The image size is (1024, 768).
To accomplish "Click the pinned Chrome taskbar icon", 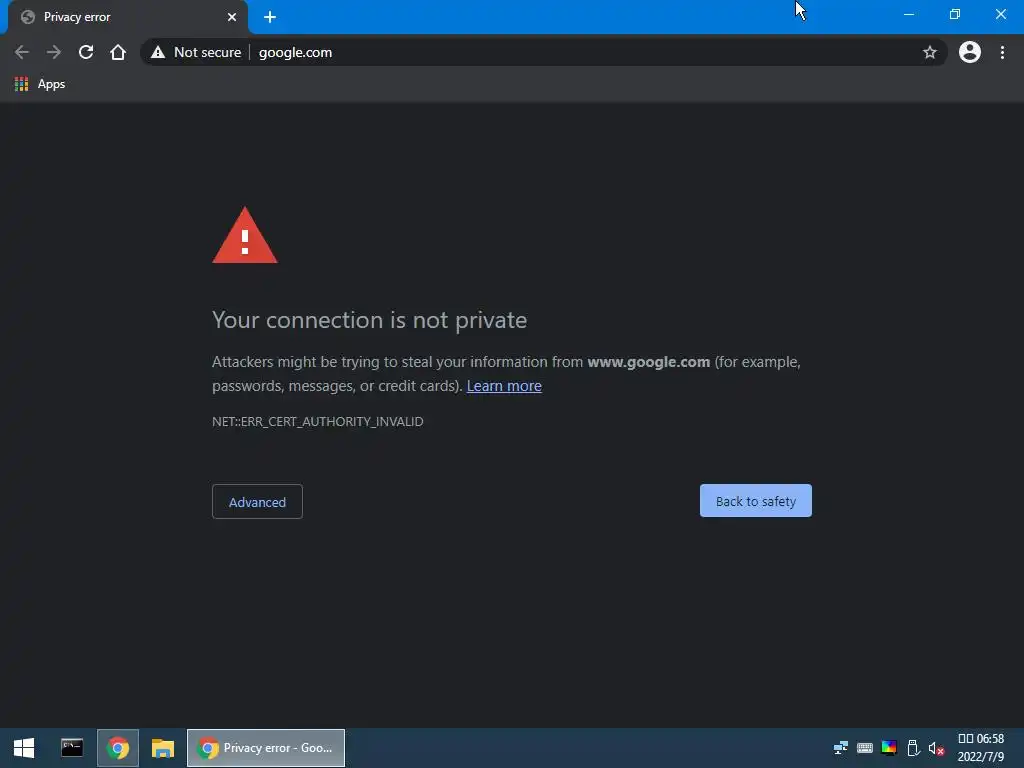I will pos(118,748).
